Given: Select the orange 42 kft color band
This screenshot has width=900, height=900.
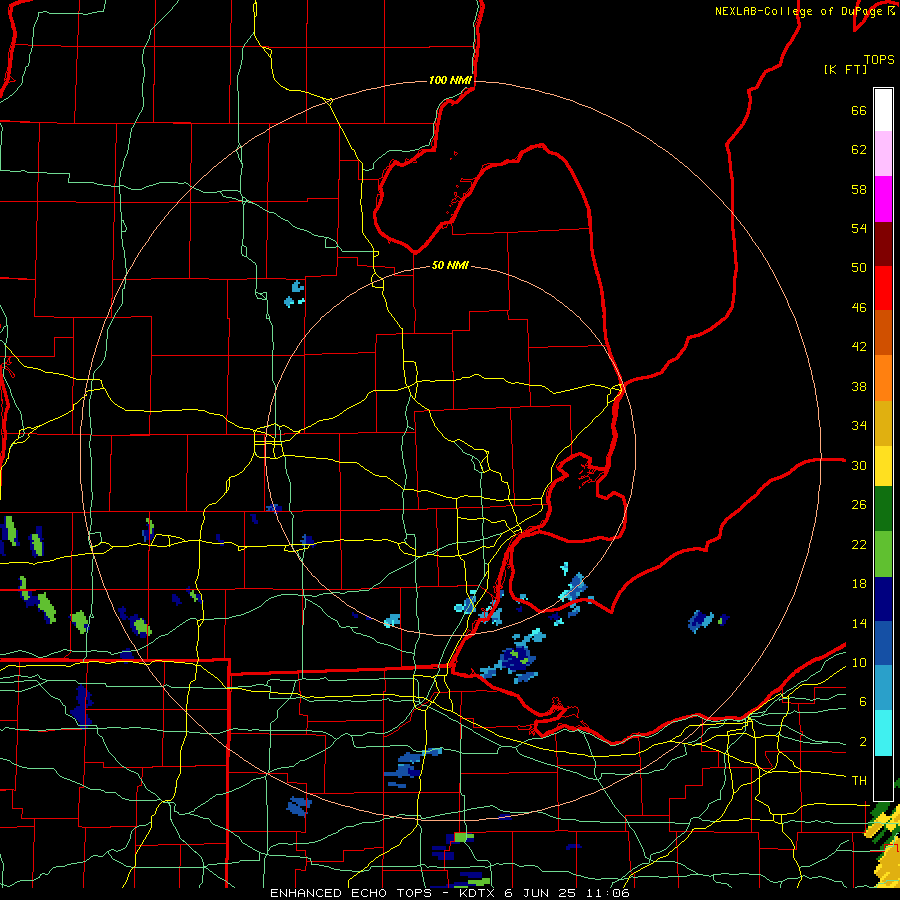Looking at the screenshot, I should tap(883, 378).
